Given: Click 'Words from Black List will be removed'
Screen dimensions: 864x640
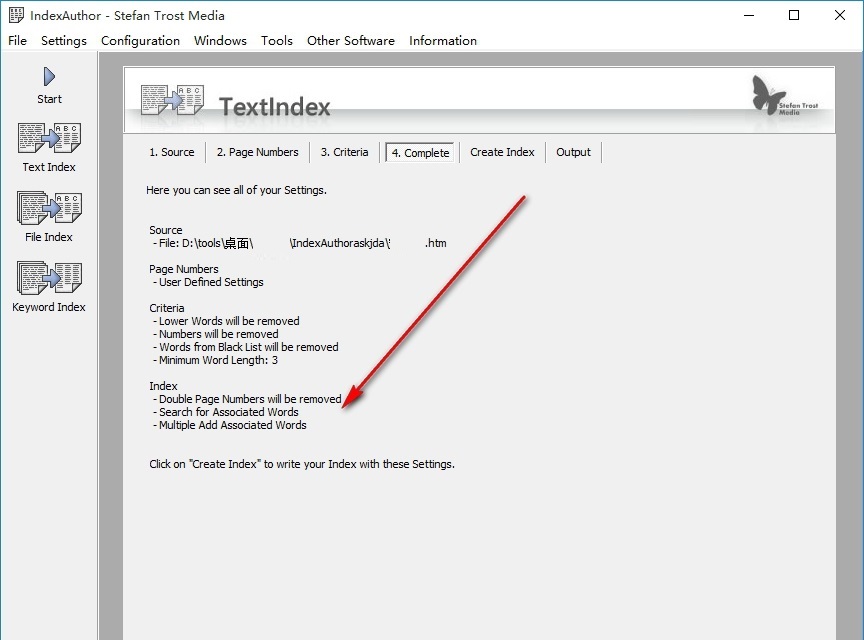Looking at the screenshot, I should 246,347.
